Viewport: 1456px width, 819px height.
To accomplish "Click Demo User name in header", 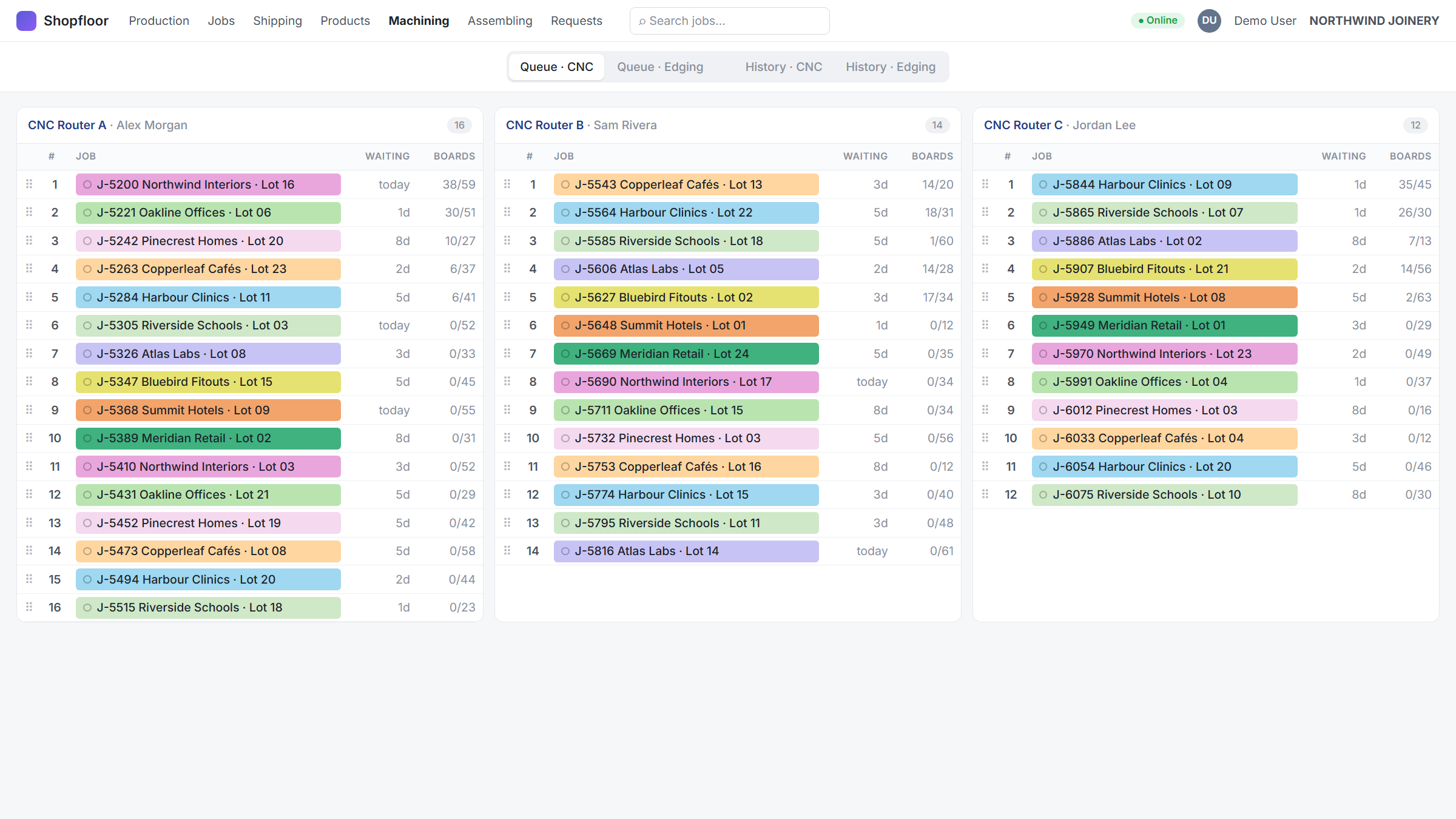I will pyautogui.click(x=1265, y=21).
